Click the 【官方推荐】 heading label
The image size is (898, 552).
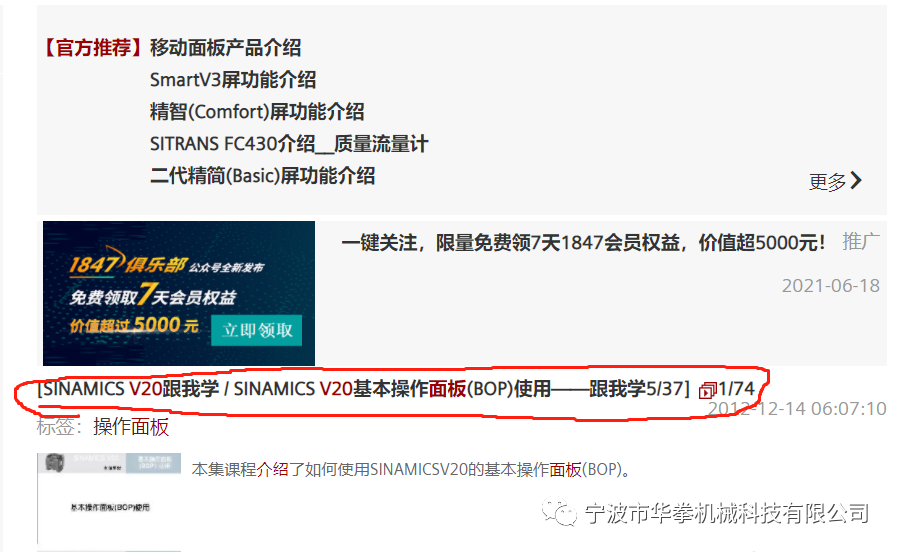[93, 48]
